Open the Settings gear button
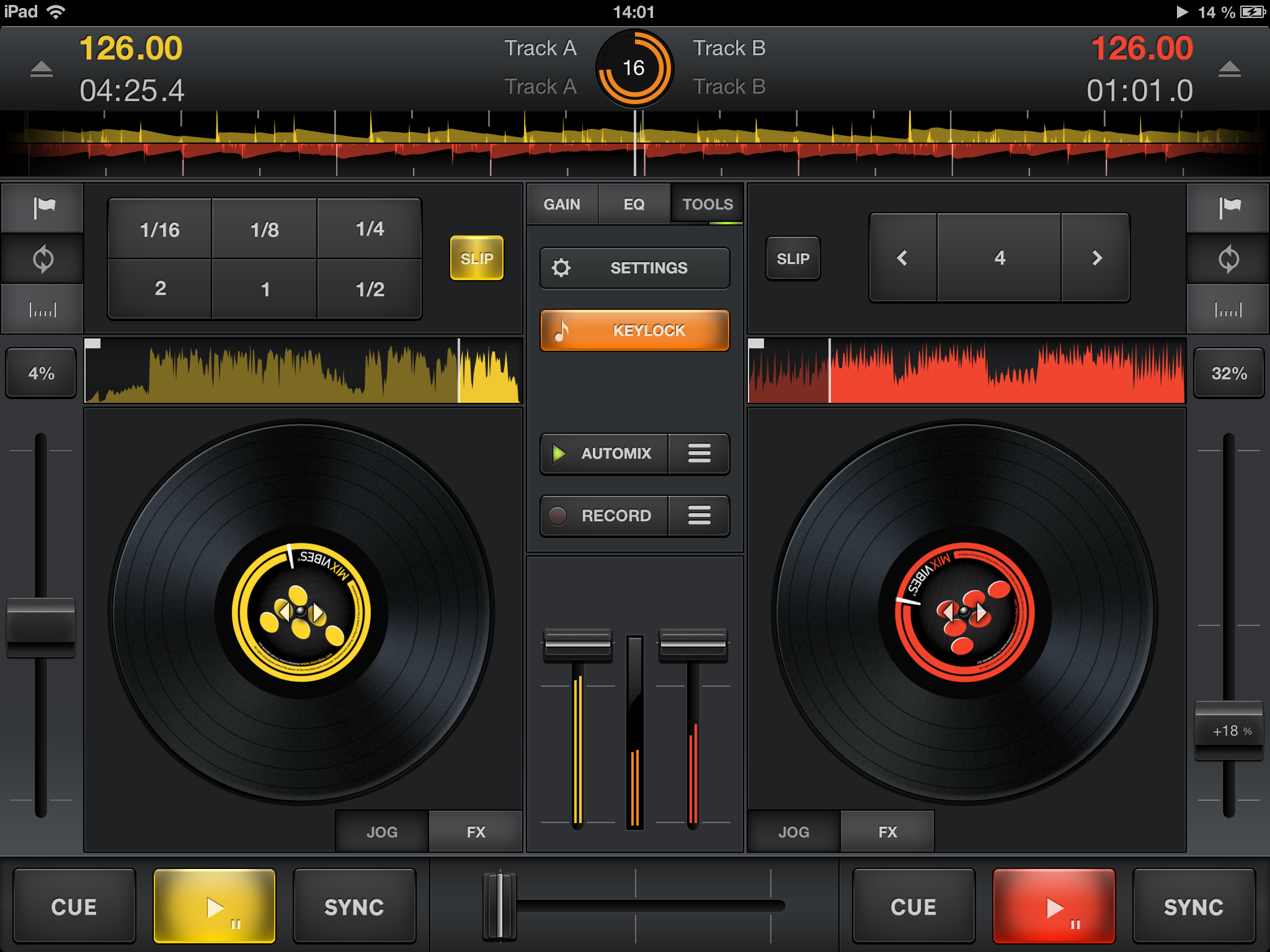This screenshot has height=952, width=1270. click(634, 268)
